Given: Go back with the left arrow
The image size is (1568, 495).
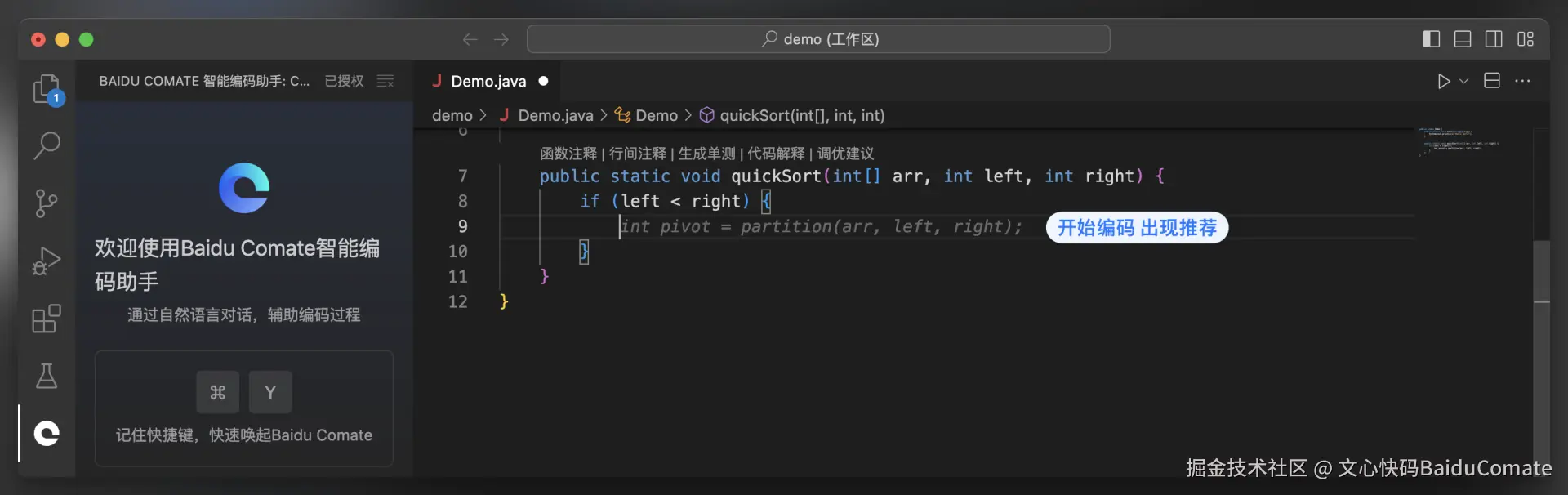Looking at the screenshot, I should click(470, 39).
